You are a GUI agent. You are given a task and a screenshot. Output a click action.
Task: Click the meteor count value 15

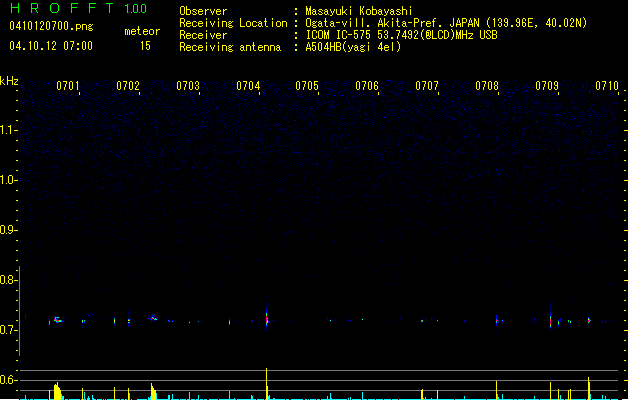pyautogui.click(x=145, y=46)
